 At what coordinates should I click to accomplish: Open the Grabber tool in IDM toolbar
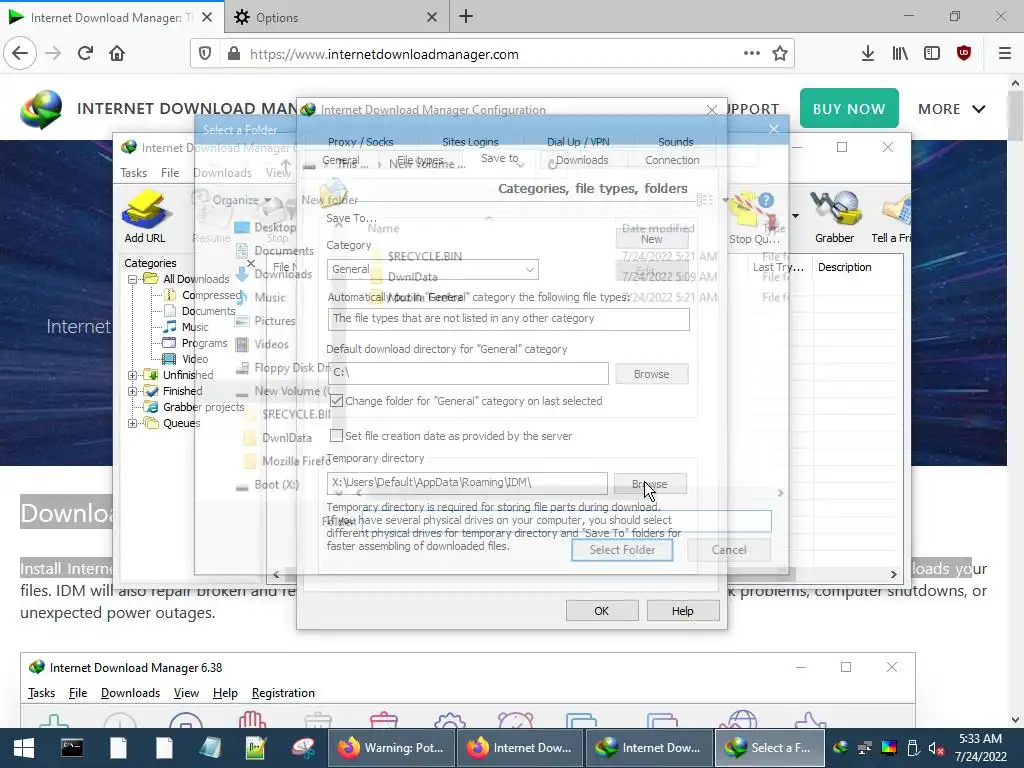pyautogui.click(x=834, y=217)
